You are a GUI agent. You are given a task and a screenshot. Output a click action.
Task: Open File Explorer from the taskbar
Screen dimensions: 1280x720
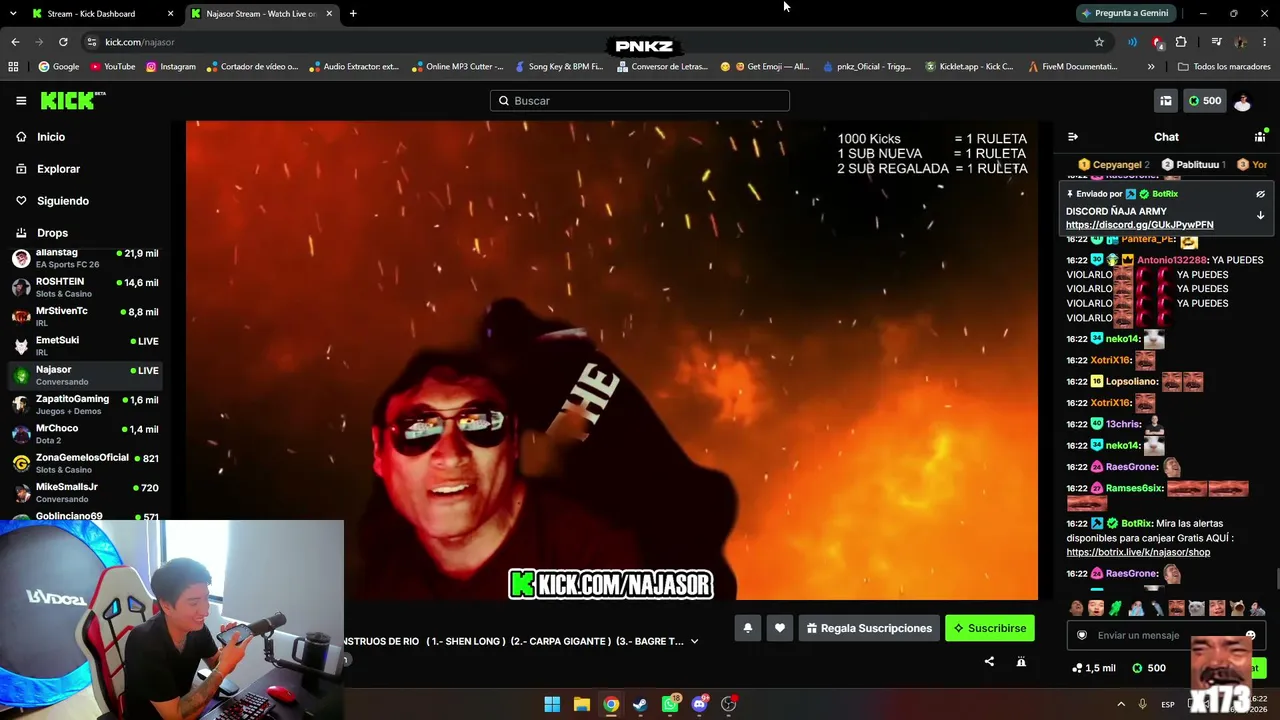pyautogui.click(x=582, y=704)
